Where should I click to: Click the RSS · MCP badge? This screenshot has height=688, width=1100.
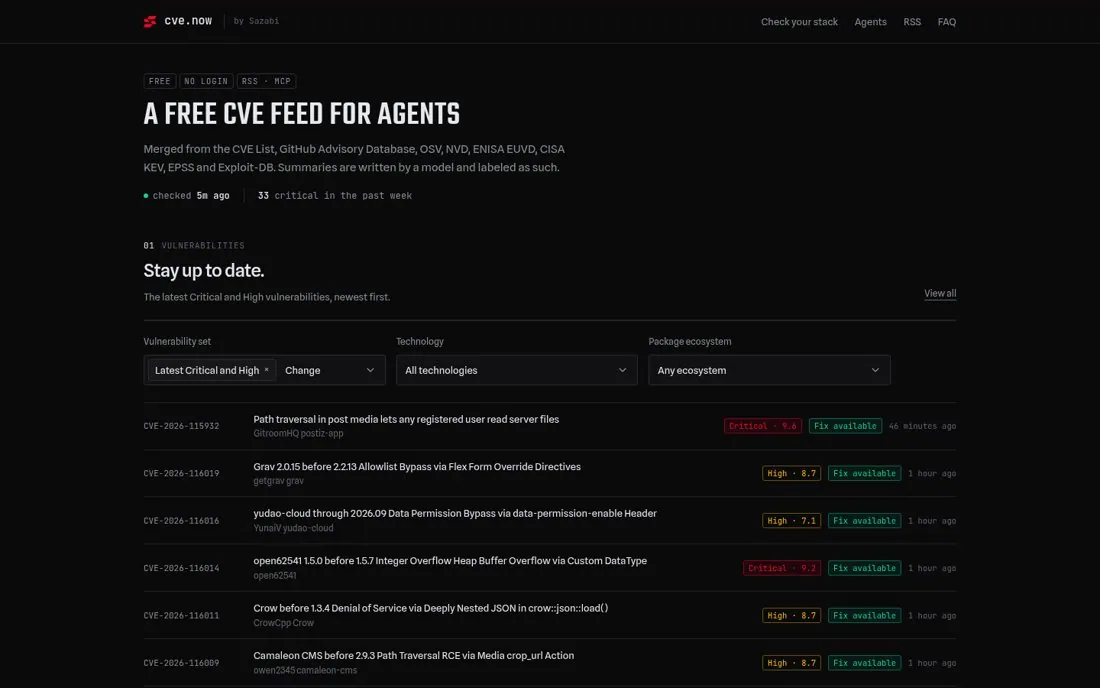coord(266,81)
